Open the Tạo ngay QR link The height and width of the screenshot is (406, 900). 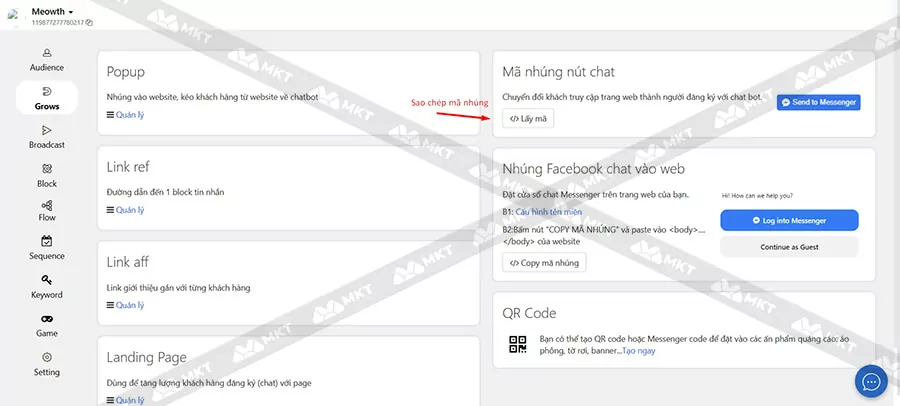coord(639,350)
